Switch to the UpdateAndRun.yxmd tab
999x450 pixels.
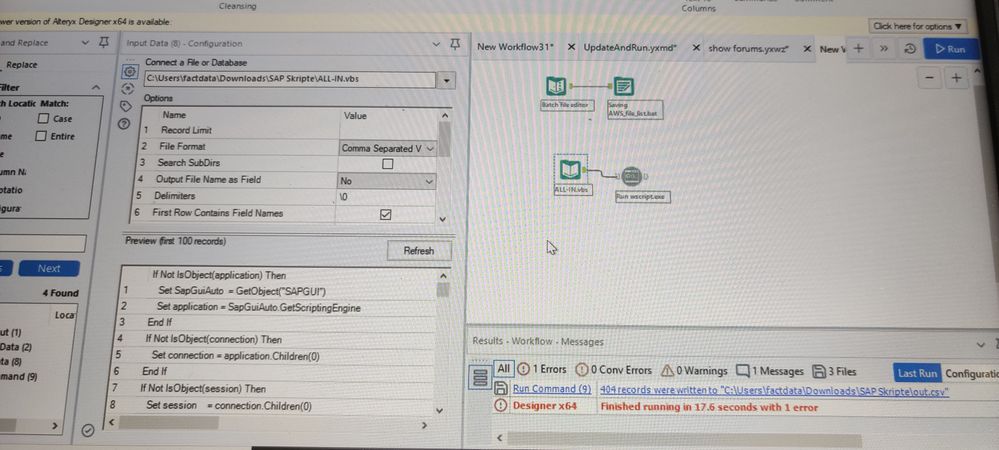(x=630, y=48)
